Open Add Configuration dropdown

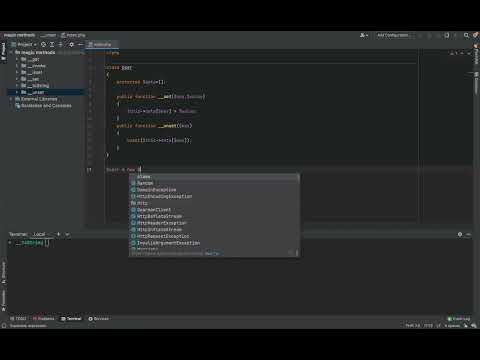(395, 35)
